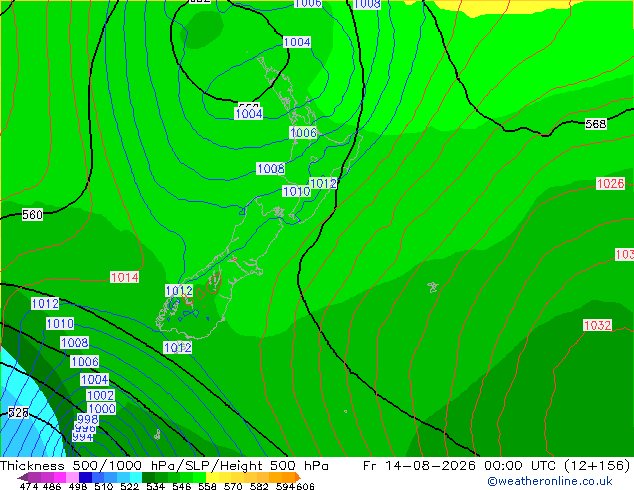Click the orange arrow end of colour scale
This screenshot has height=490, width=634.
pyautogui.click(x=298, y=477)
